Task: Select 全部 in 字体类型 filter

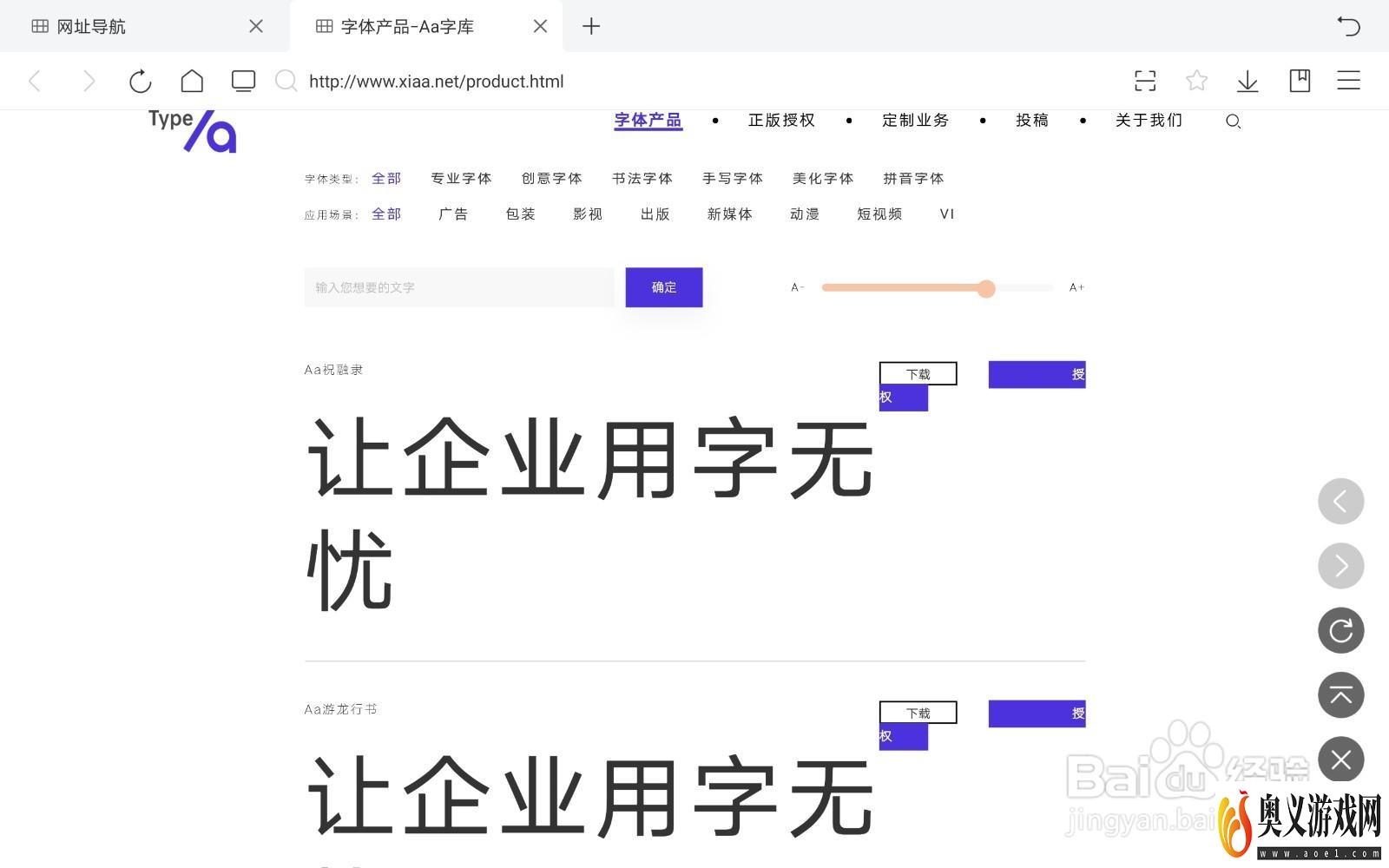Action: tap(386, 178)
